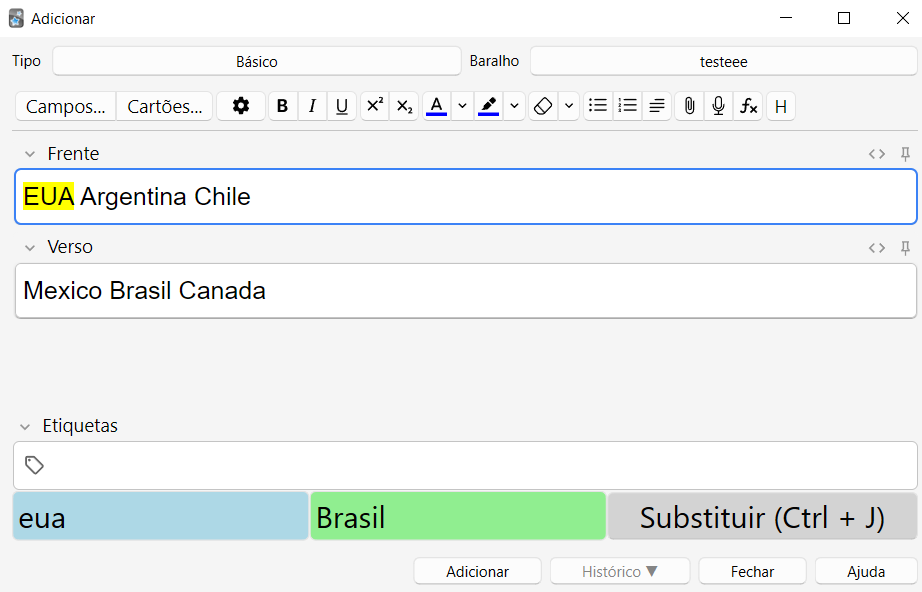Open the equations fx menu
The width and height of the screenshot is (922, 592).
747,106
